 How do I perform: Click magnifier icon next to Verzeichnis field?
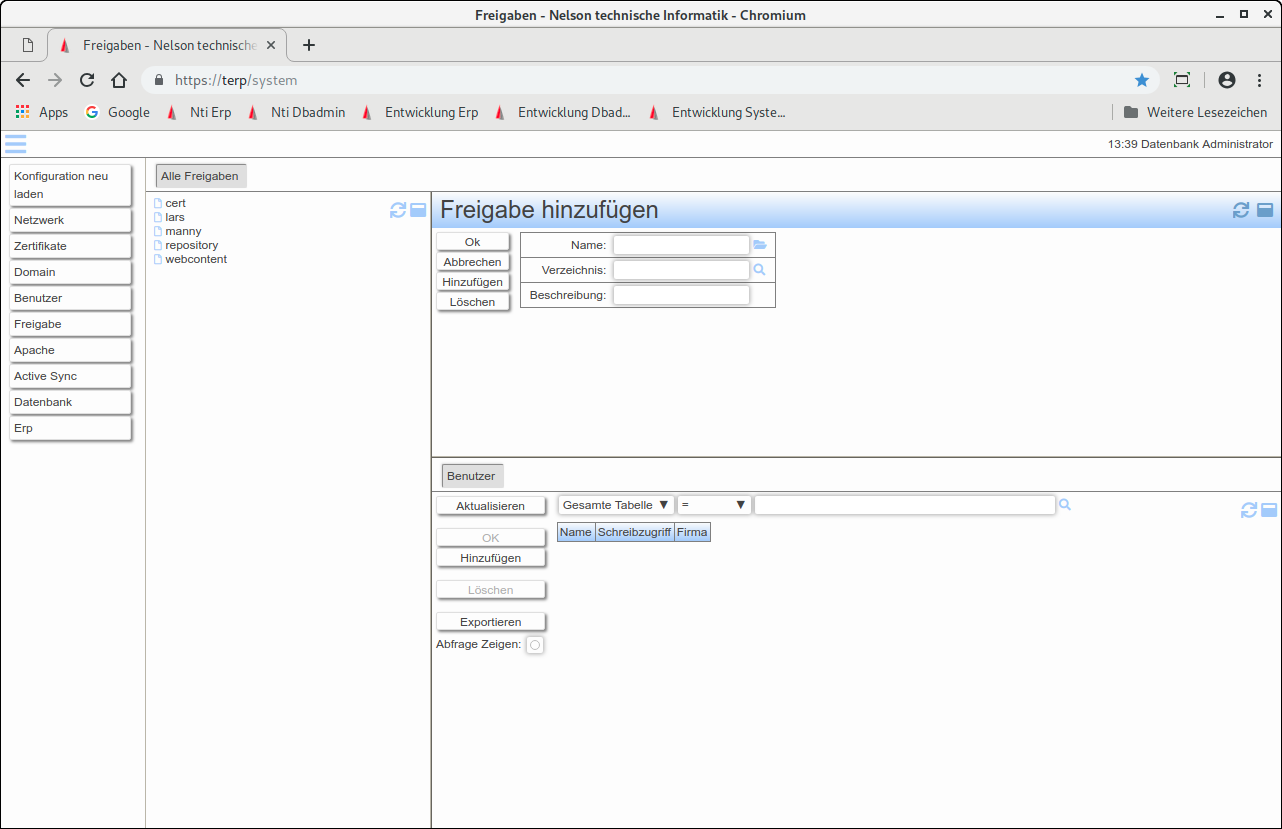click(759, 270)
